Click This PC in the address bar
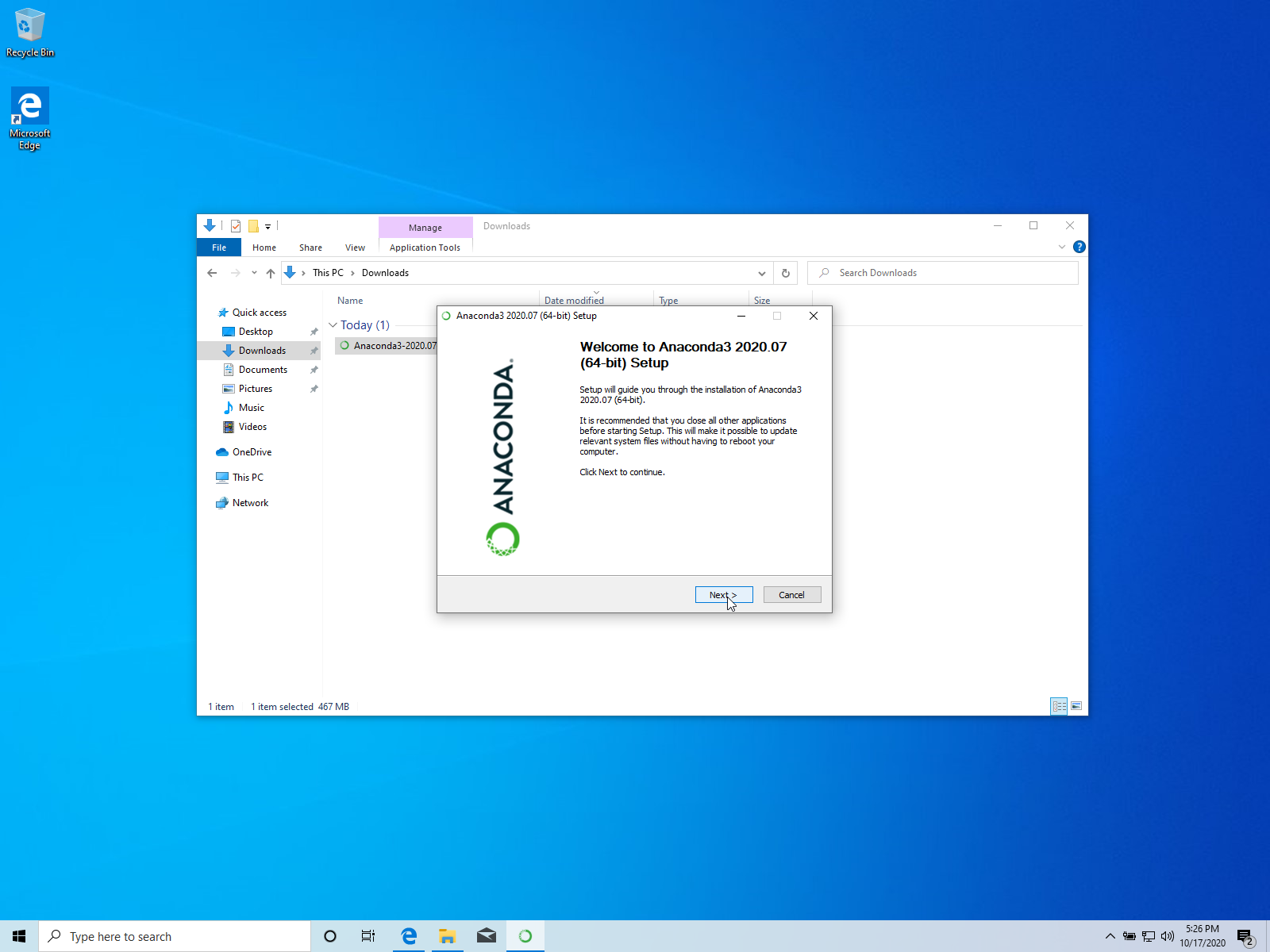1270x952 pixels. click(x=328, y=273)
